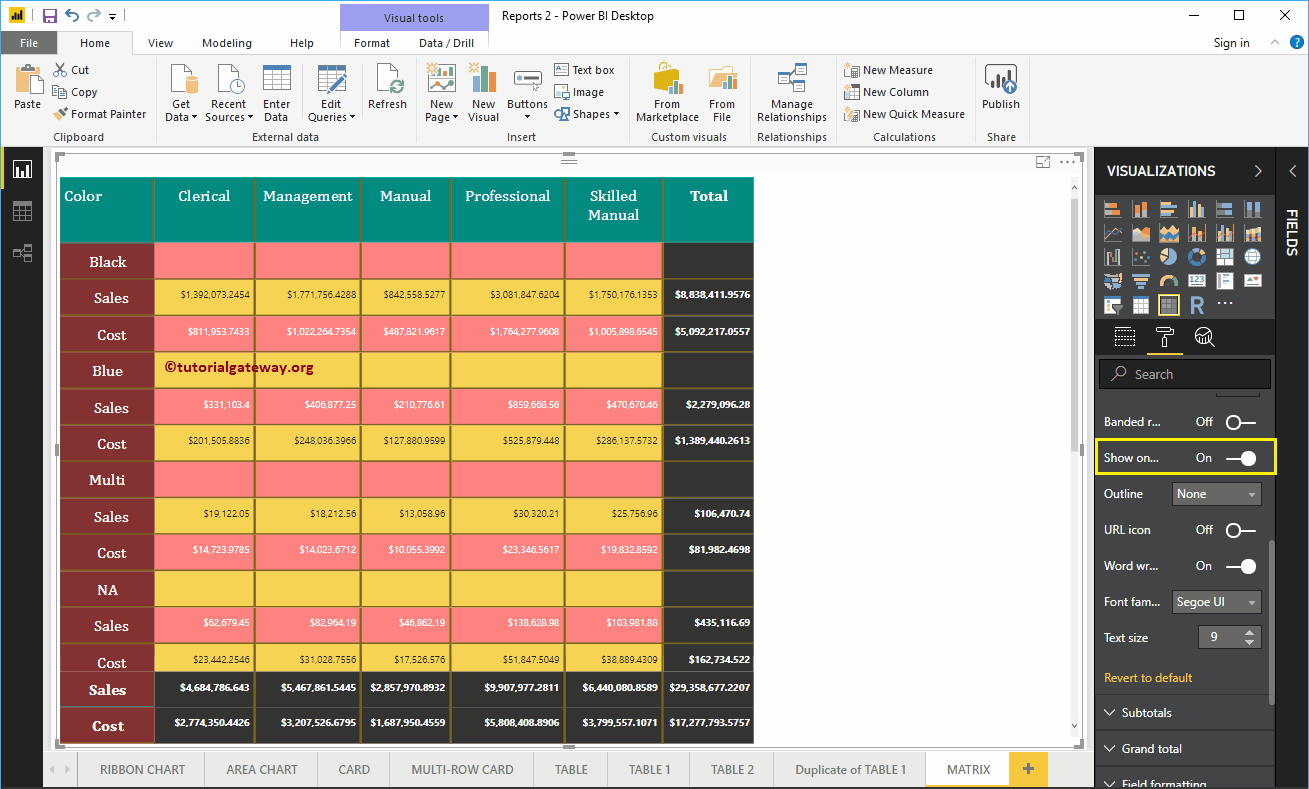The image size is (1309, 789).
Task: Select the R script visual icon
Action: 1197,304
